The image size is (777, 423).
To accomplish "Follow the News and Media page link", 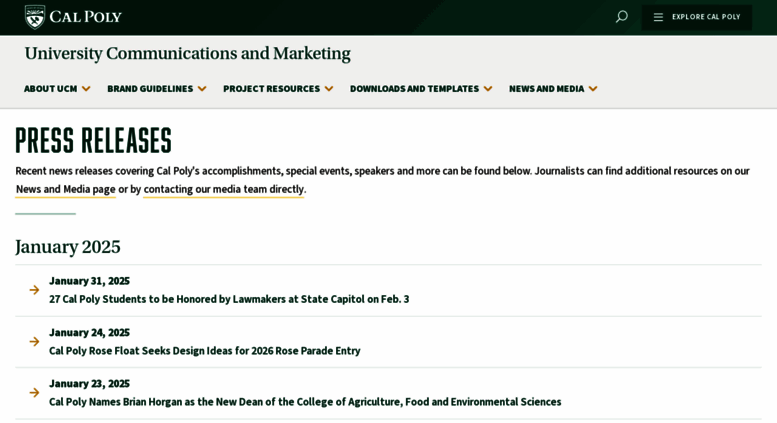I will click(x=65, y=189).
